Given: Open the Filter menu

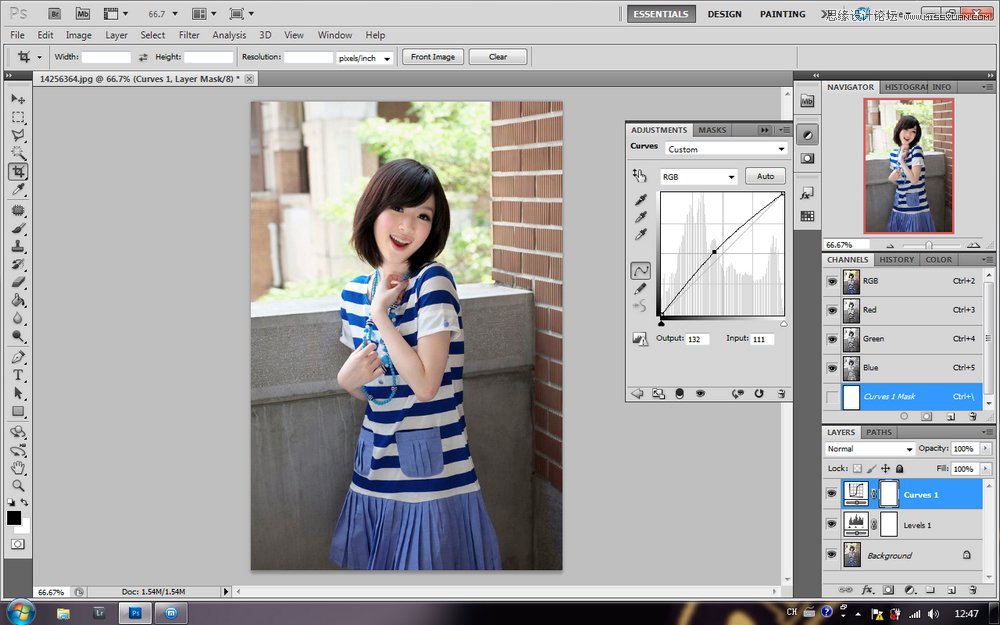Looking at the screenshot, I should tap(188, 34).
